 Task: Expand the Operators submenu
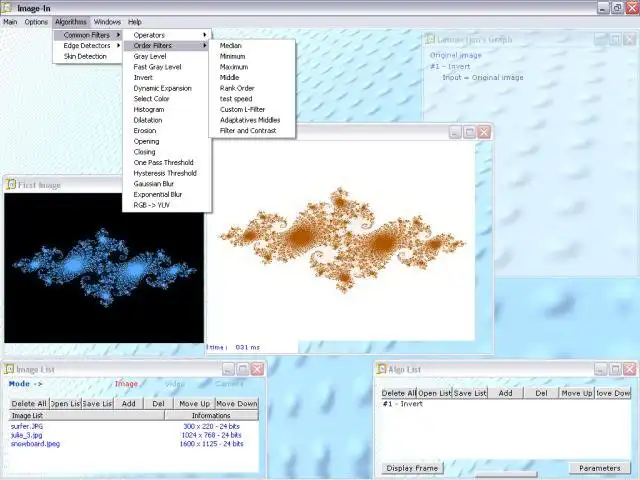(167, 35)
